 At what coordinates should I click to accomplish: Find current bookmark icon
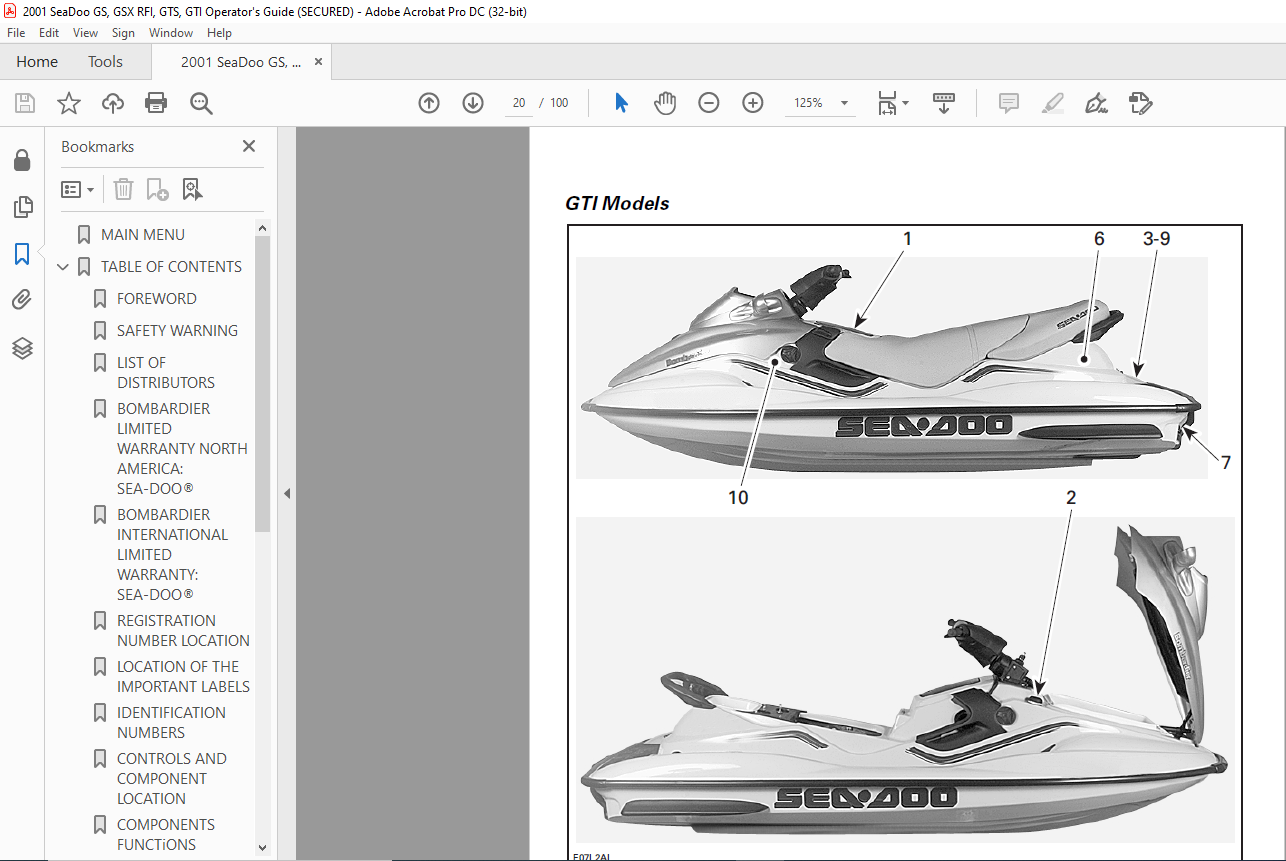click(192, 189)
